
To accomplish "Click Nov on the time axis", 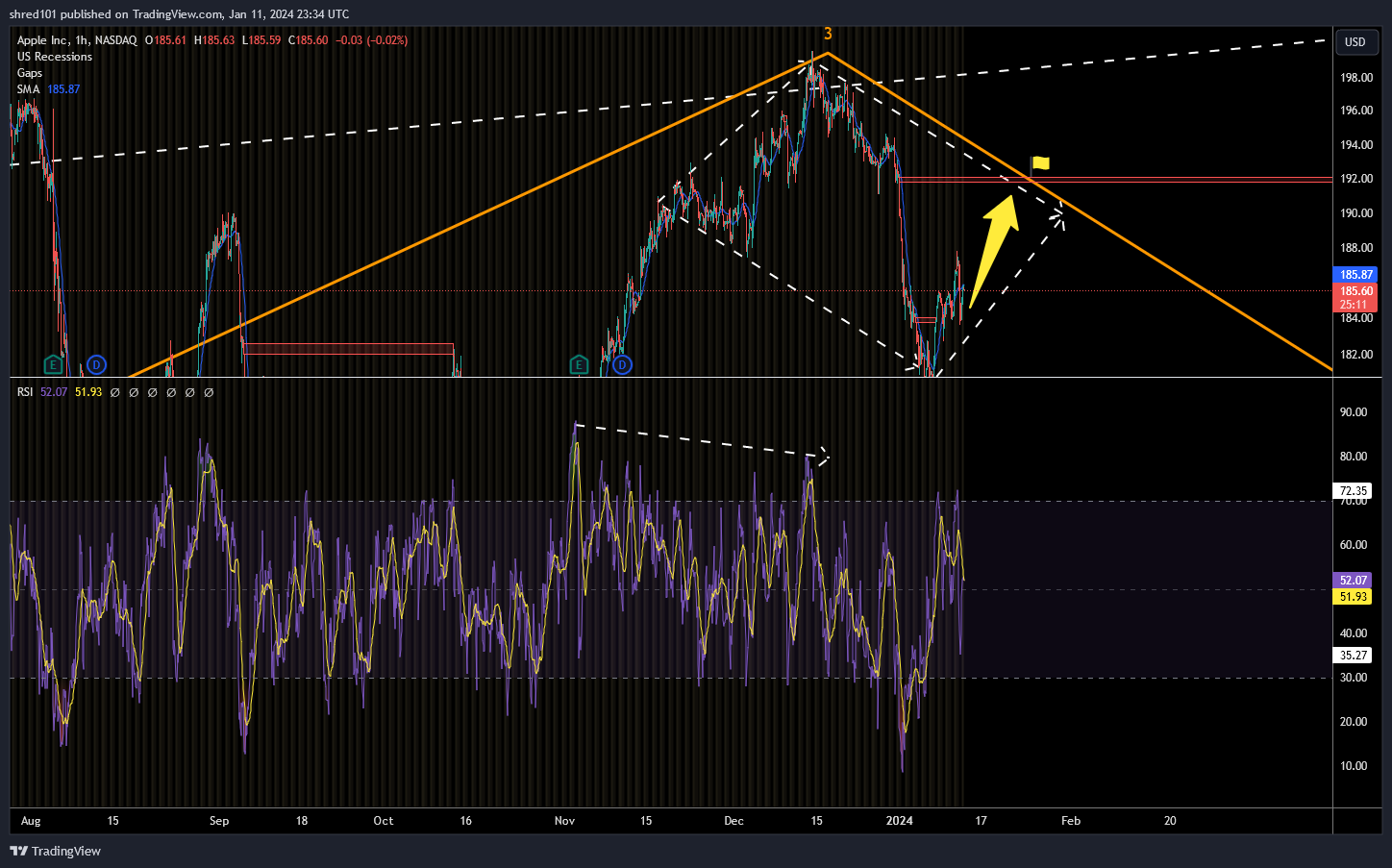I will 565,821.
